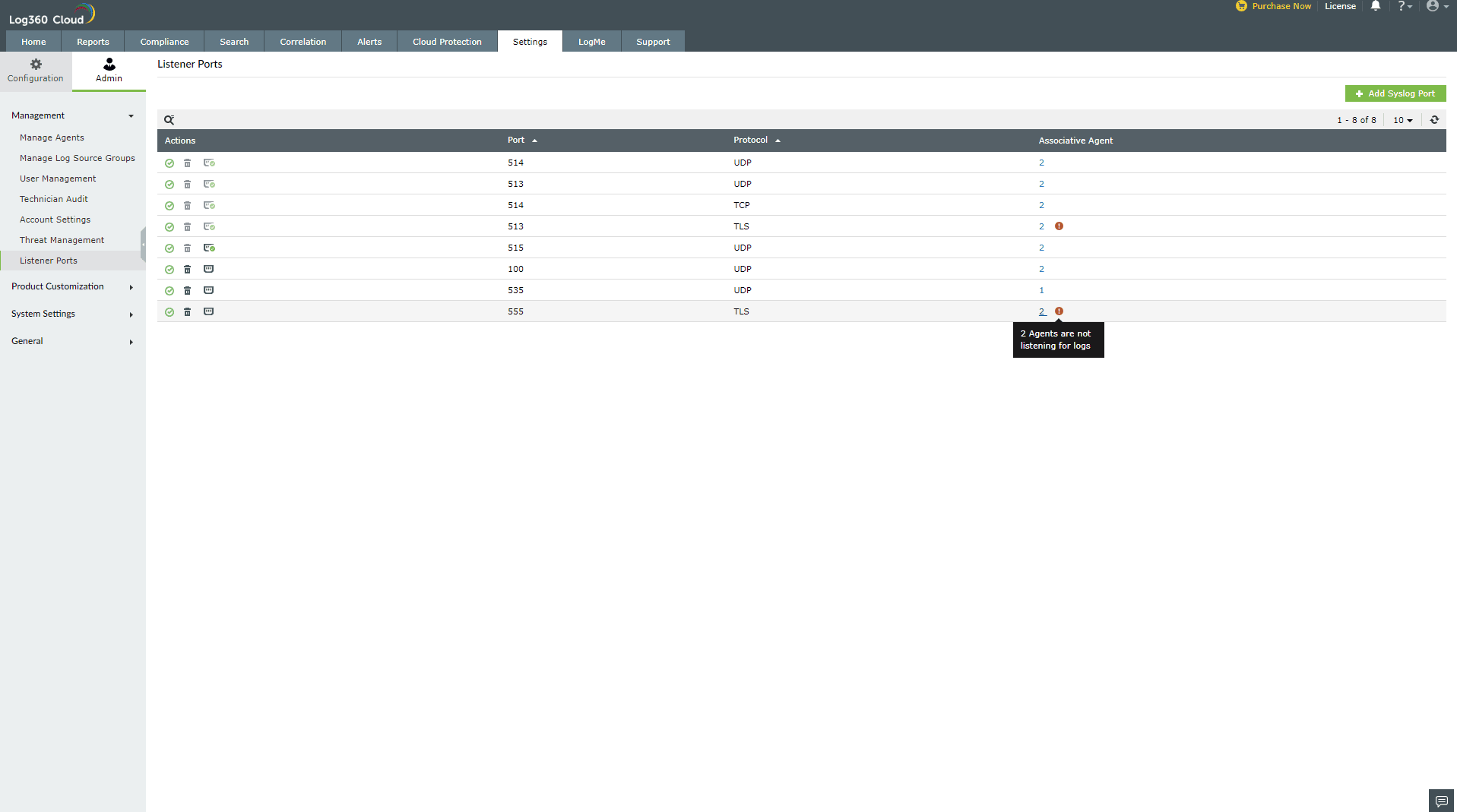
Task: Sort table by Port column
Action: click(522, 141)
